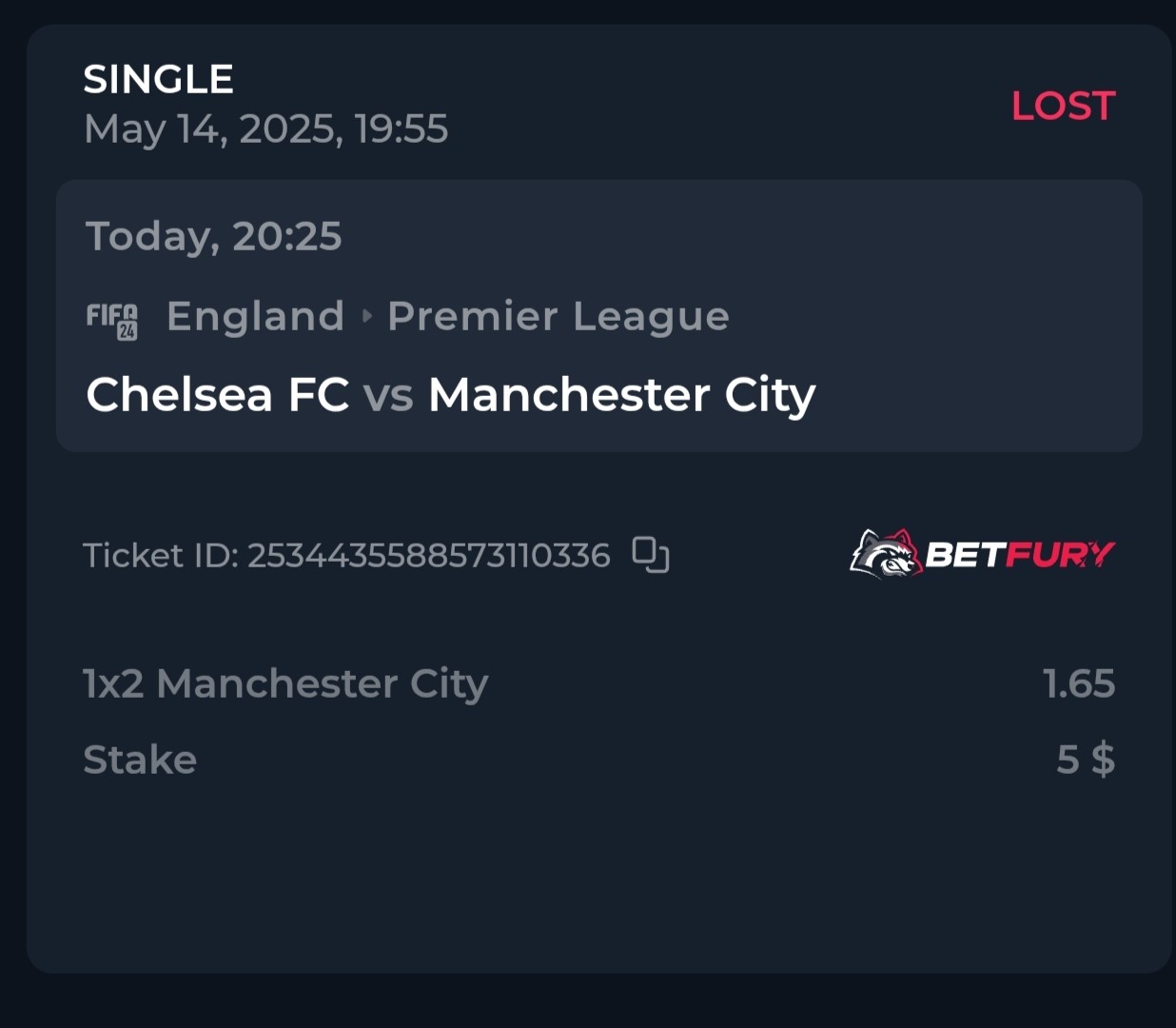Click the 5 $ stake amount
Image resolution: width=1176 pixels, height=1028 pixels.
pos(1086,760)
